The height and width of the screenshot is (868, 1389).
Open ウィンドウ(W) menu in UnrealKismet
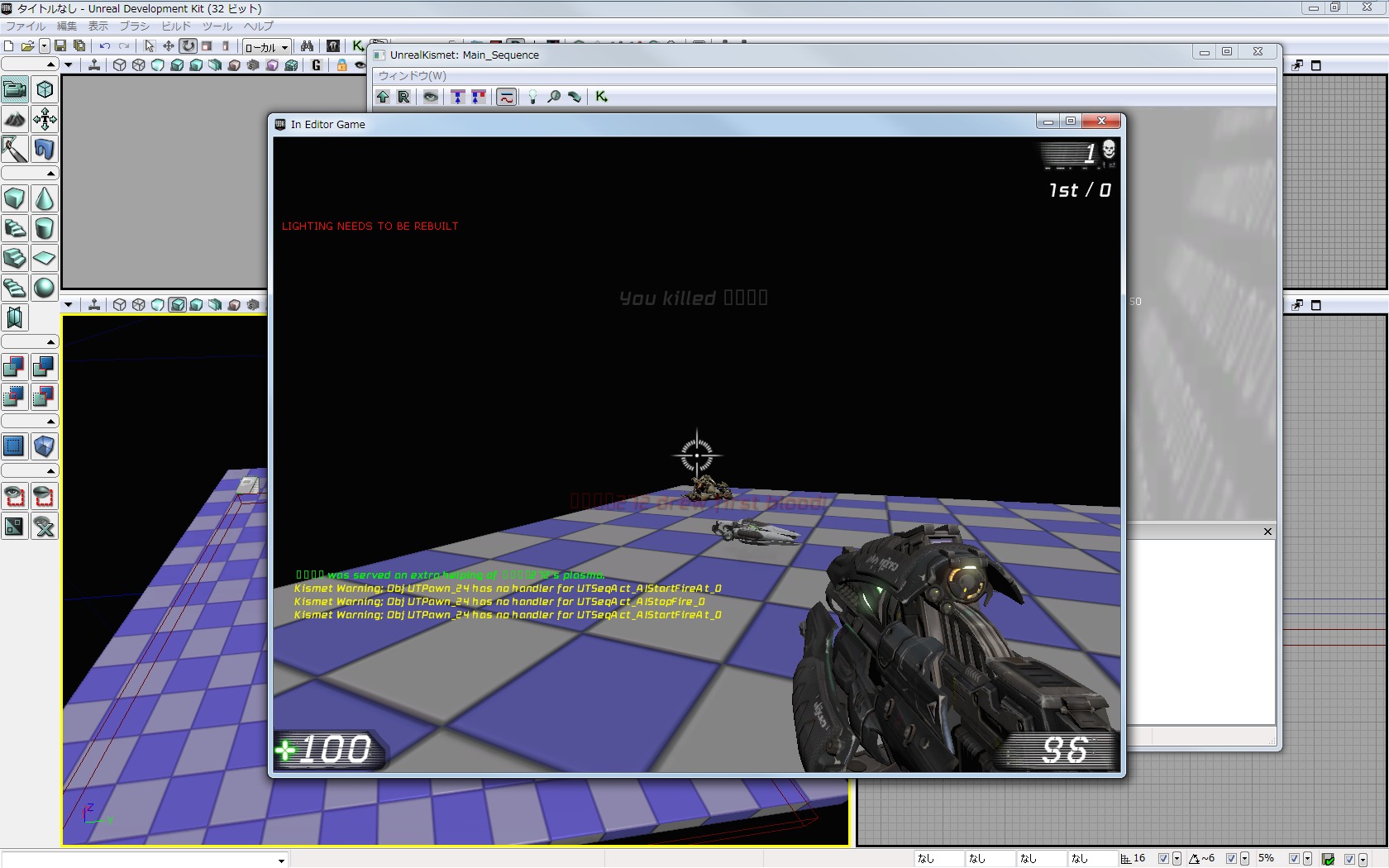[413, 76]
